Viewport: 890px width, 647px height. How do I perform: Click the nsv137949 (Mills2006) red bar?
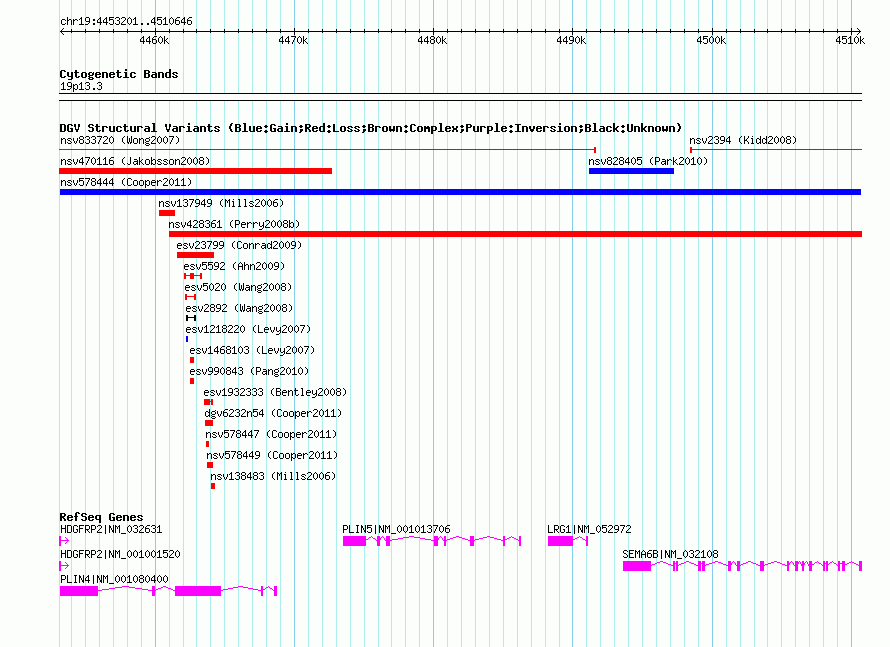click(167, 213)
